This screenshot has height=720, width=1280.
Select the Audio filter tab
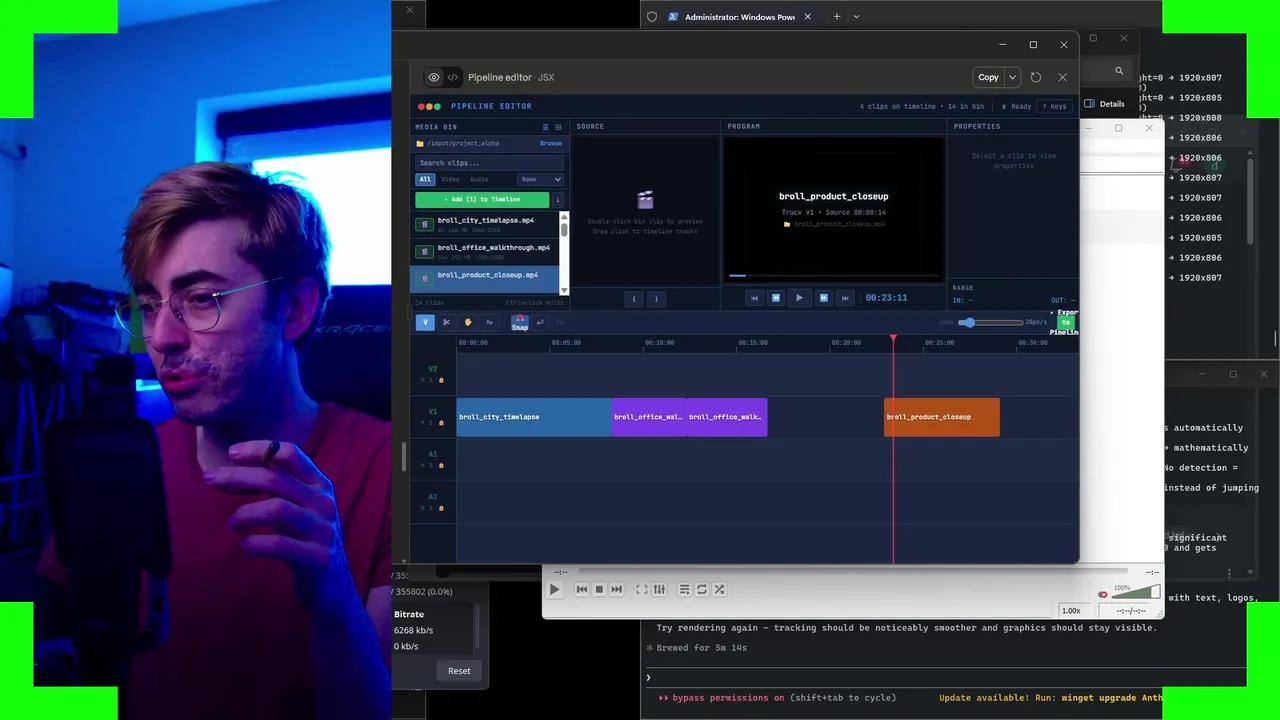point(479,179)
